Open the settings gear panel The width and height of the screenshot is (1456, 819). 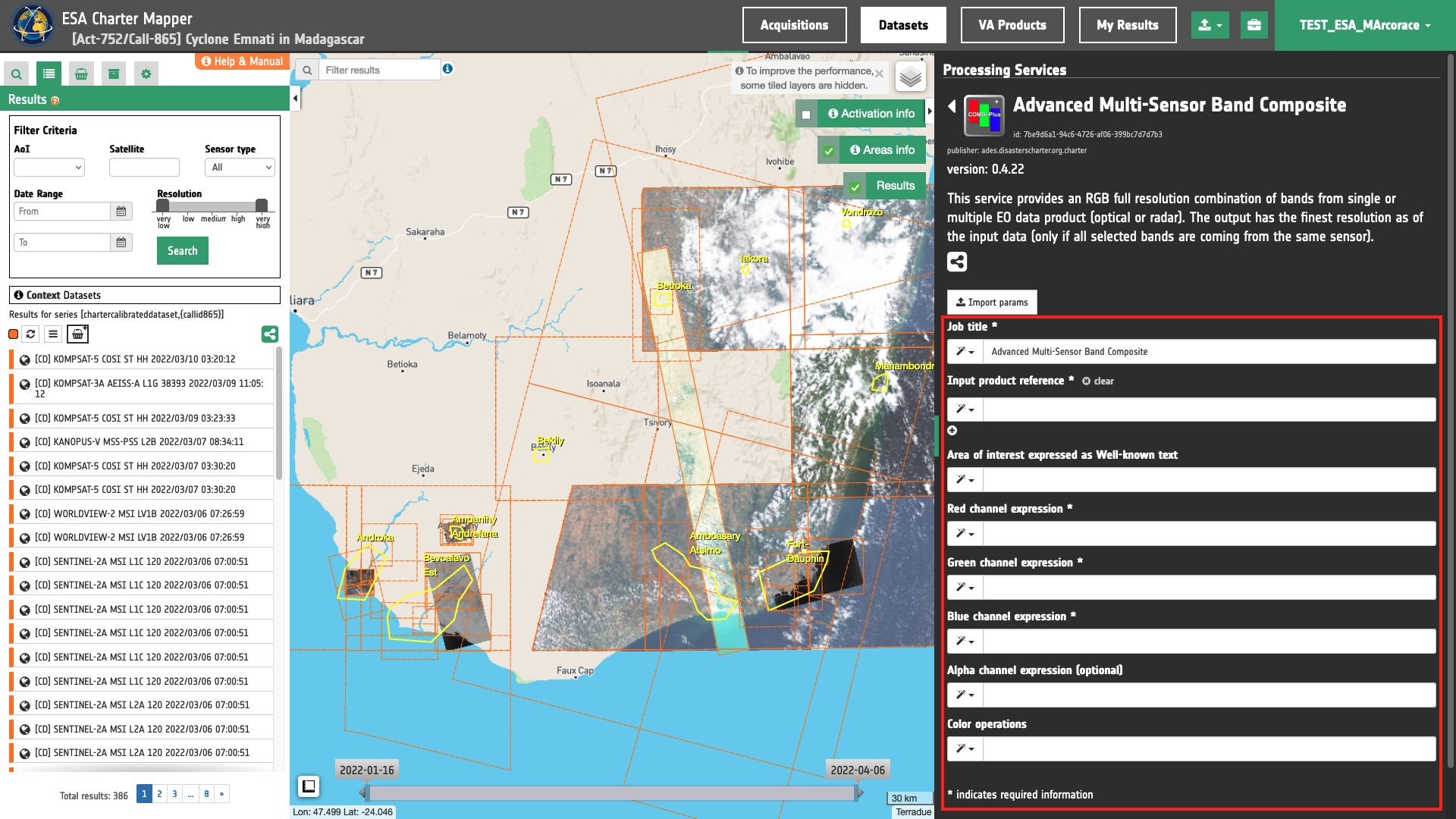(146, 74)
